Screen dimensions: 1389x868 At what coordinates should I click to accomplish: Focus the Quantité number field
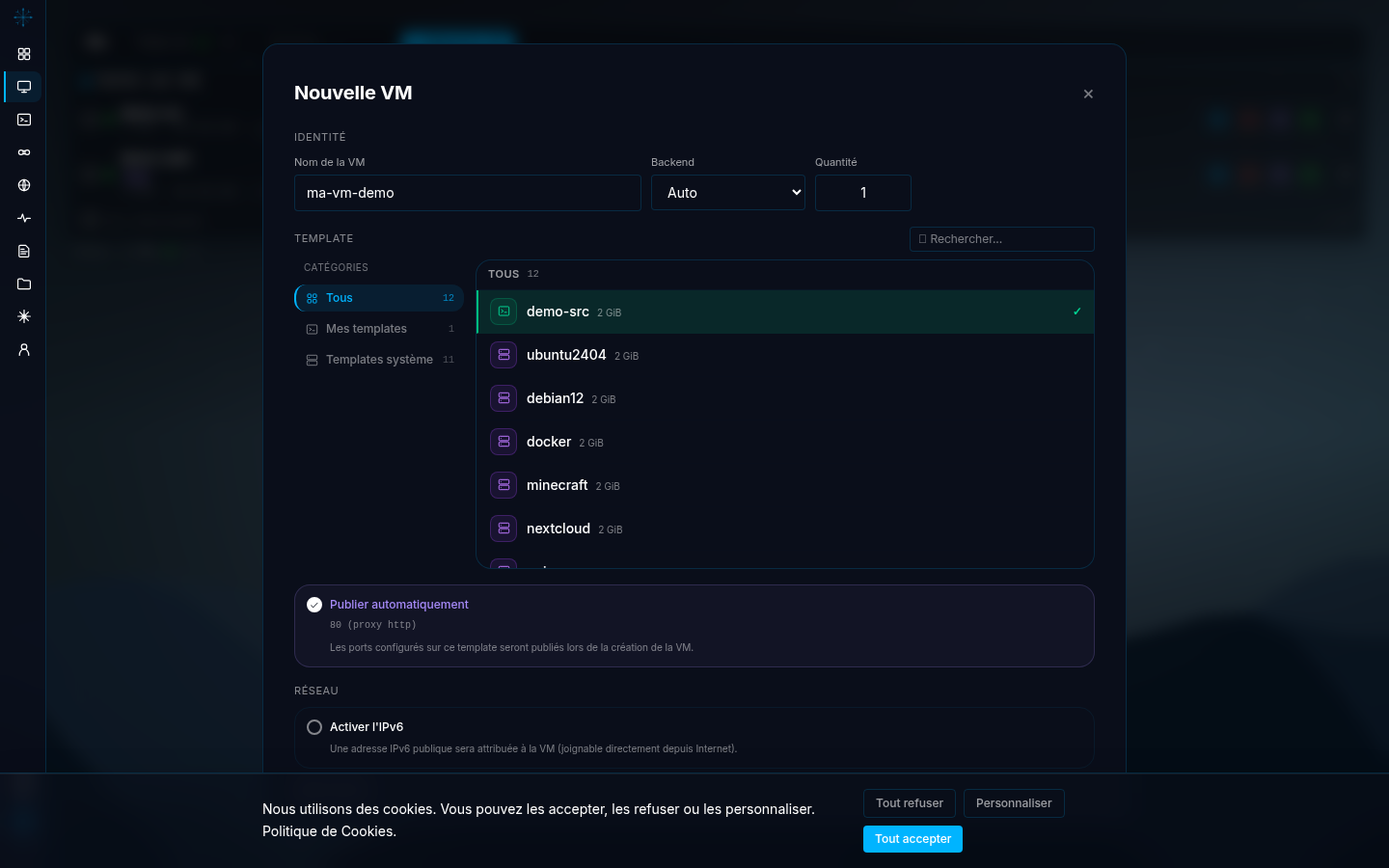click(x=863, y=193)
